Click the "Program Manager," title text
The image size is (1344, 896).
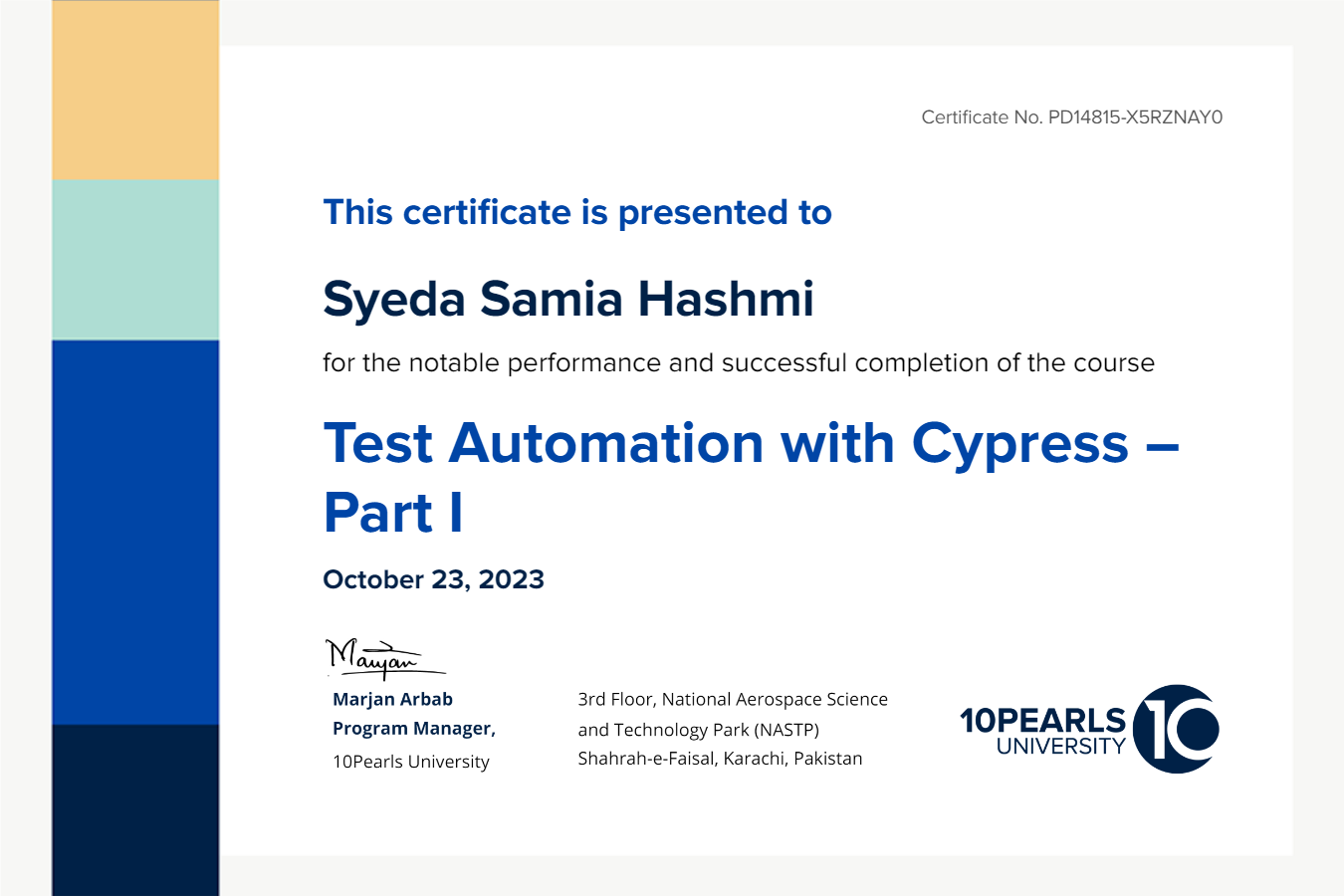413,729
